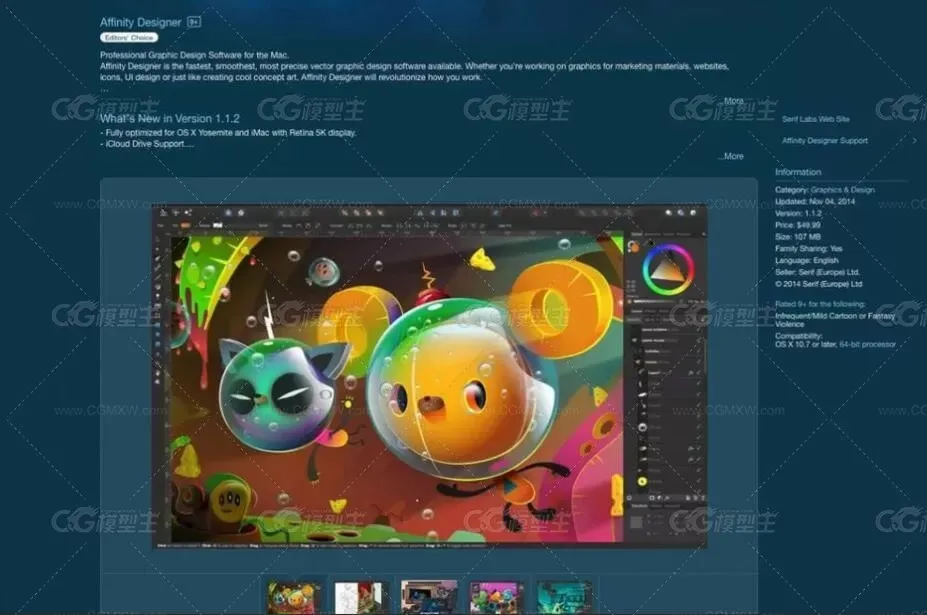Viewport: 927px width, 615px height.
Task: Click 'OS X 10.7 or later' requirement text
Action: (x=806, y=344)
